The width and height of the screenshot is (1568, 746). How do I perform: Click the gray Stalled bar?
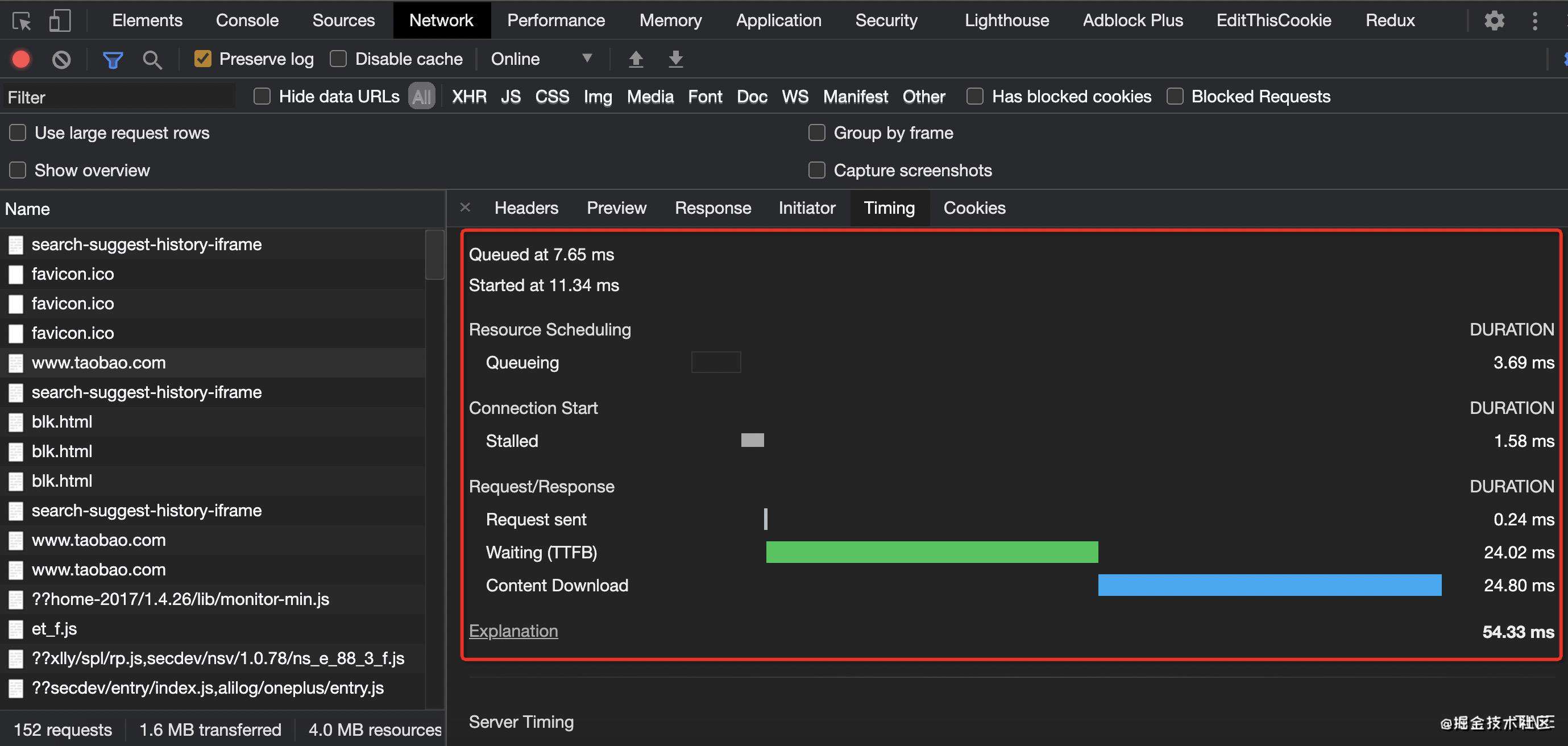(x=752, y=440)
